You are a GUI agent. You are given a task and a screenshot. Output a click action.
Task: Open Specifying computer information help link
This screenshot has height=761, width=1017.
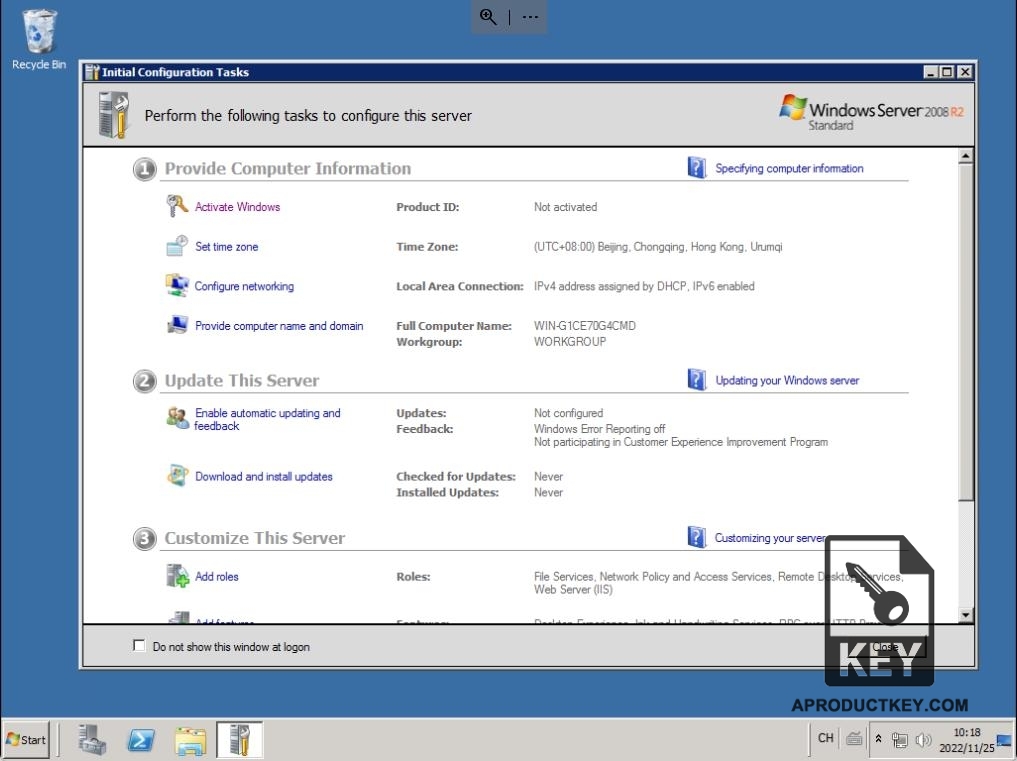click(x=789, y=168)
